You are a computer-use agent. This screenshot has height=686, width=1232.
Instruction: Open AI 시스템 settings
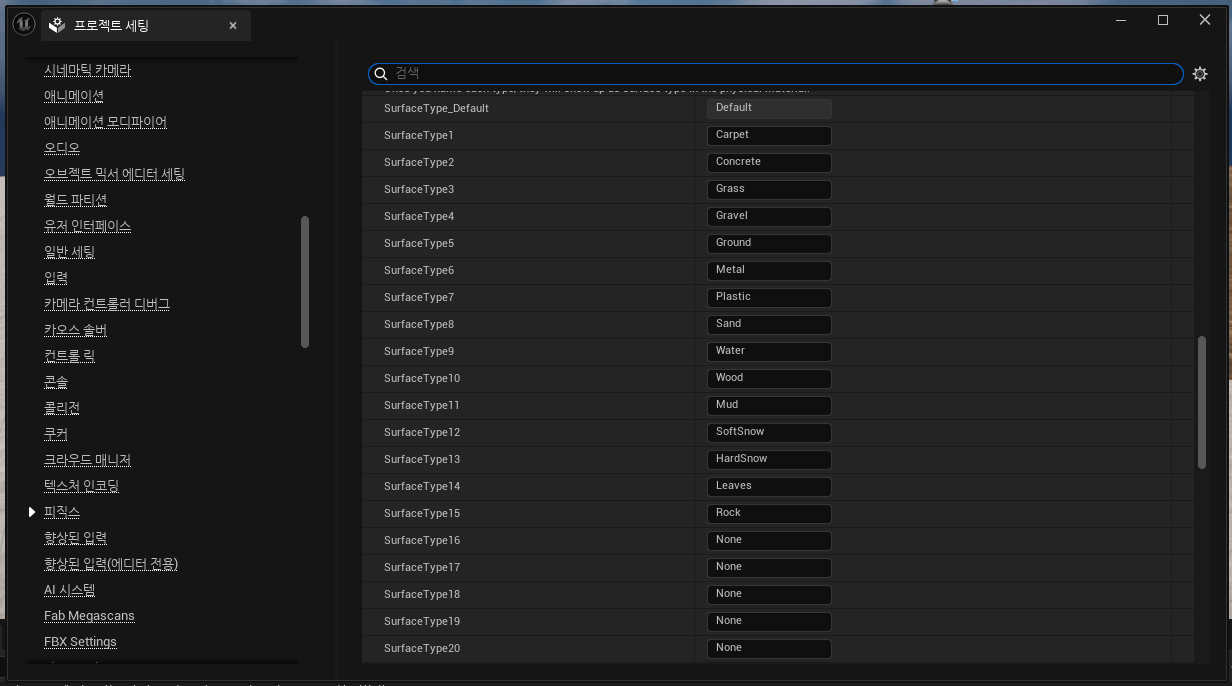click(x=70, y=590)
